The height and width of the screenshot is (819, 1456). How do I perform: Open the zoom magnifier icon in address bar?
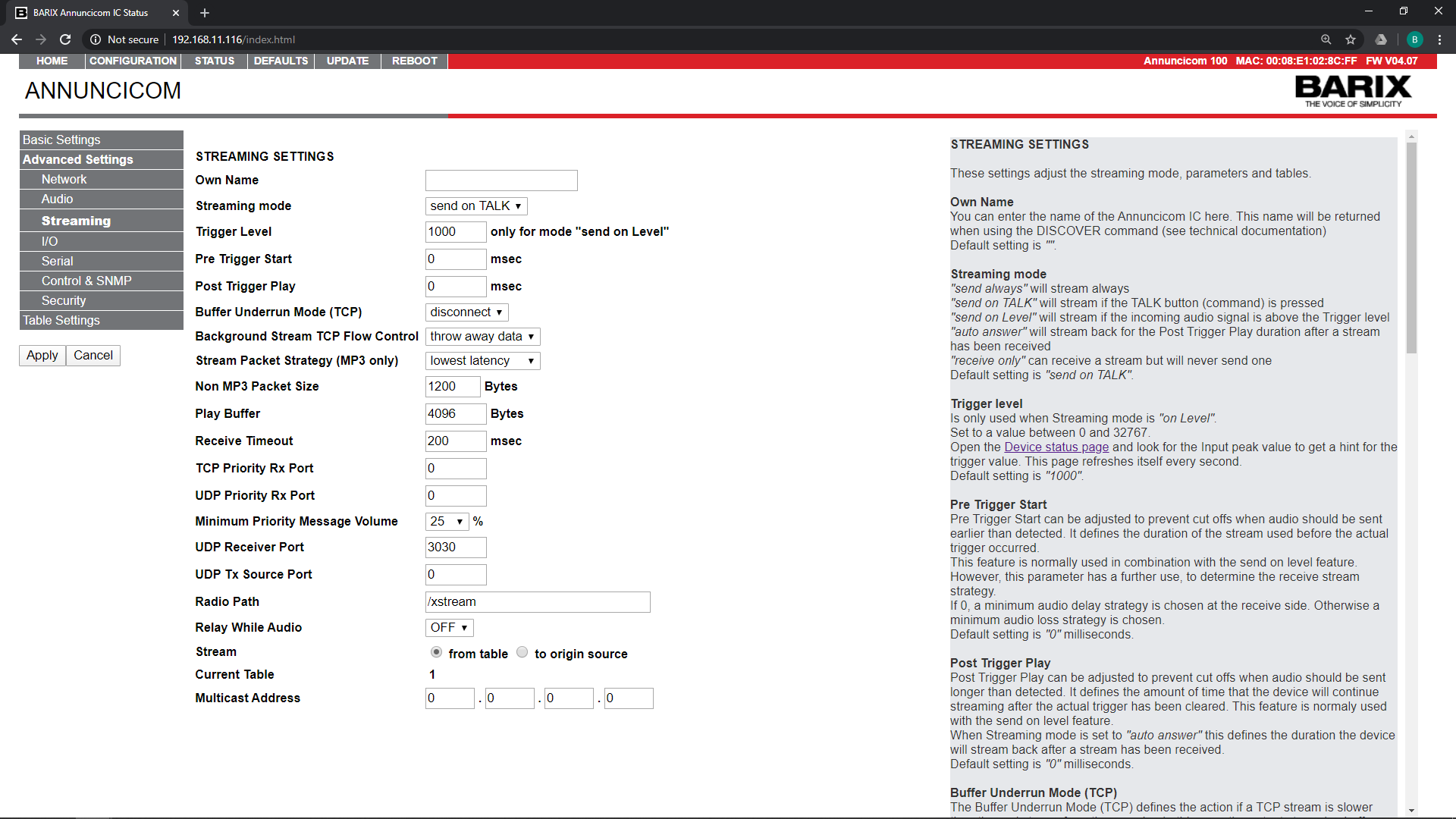tap(1326, 39)
